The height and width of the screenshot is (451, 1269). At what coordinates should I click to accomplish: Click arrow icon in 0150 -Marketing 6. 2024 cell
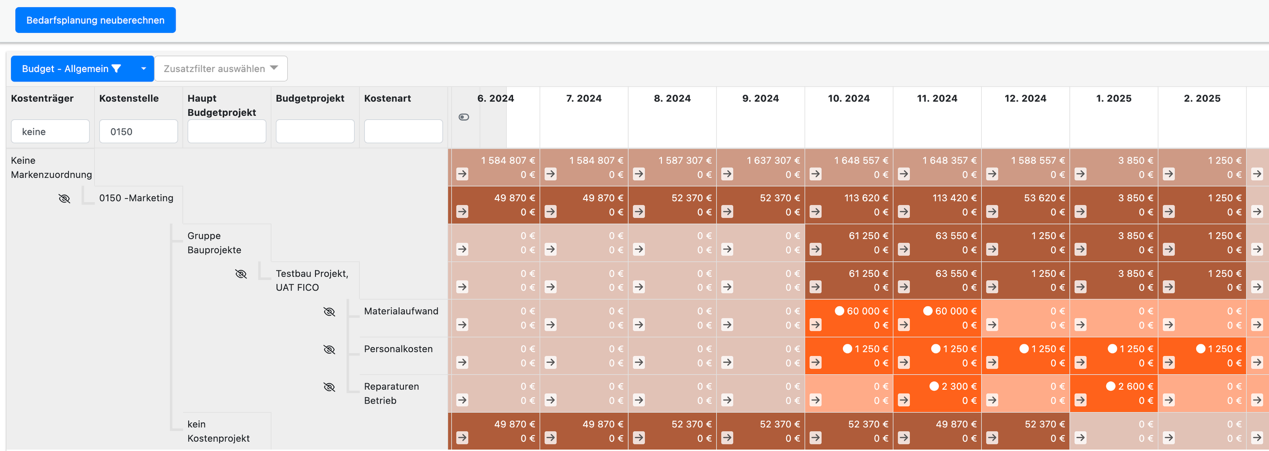(x=462, y=212)
